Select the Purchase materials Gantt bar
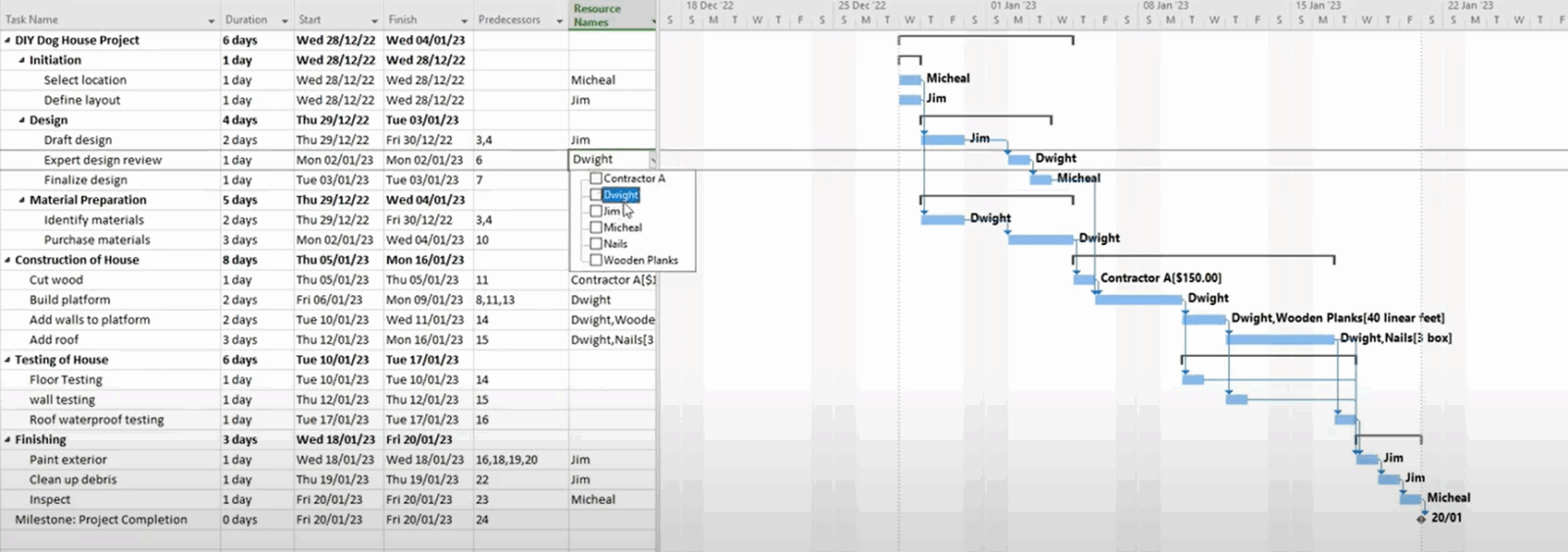This screenshot has height=552, width=1568. 1040,239
